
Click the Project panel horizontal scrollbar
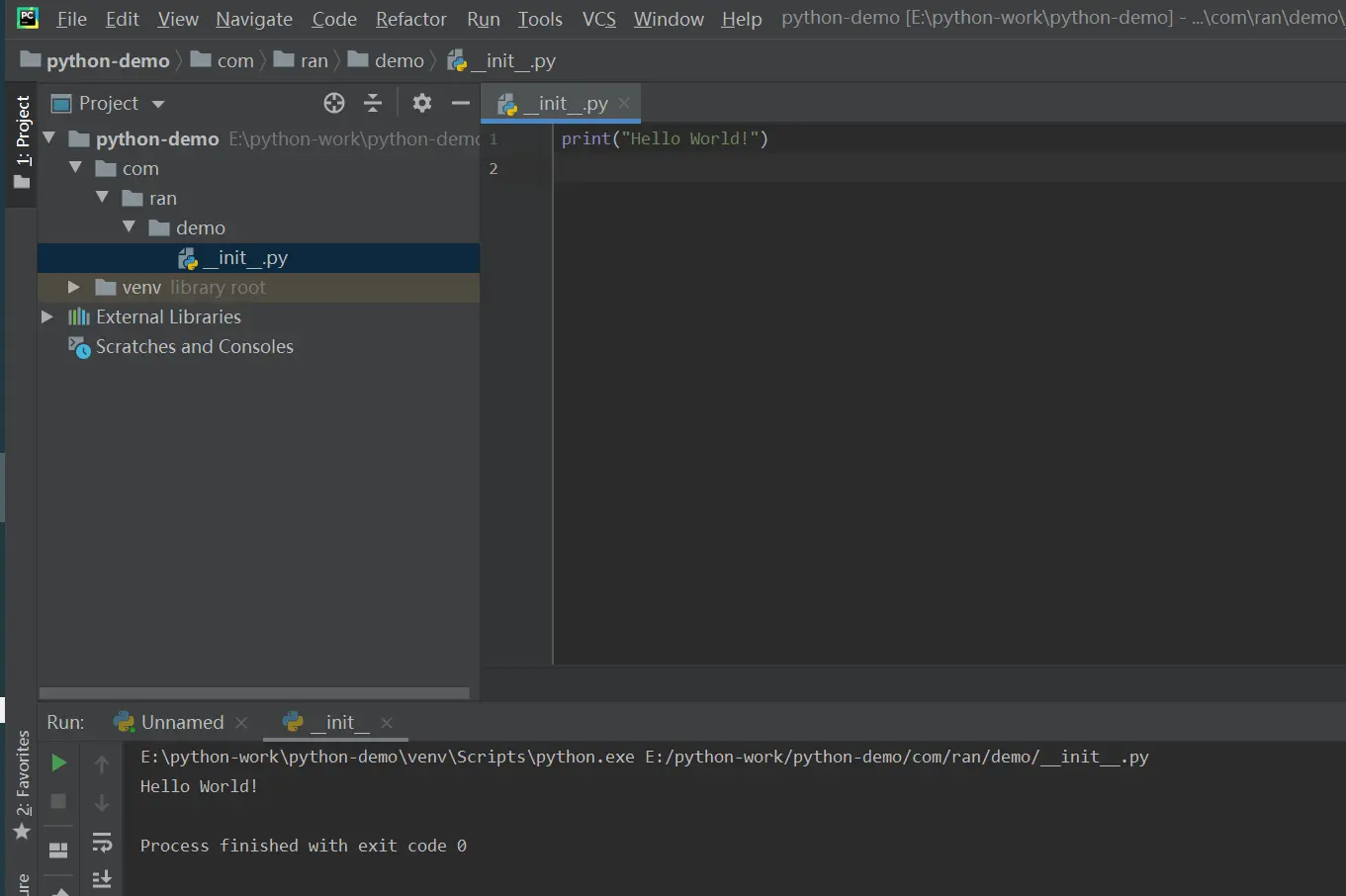pos(254,693)
